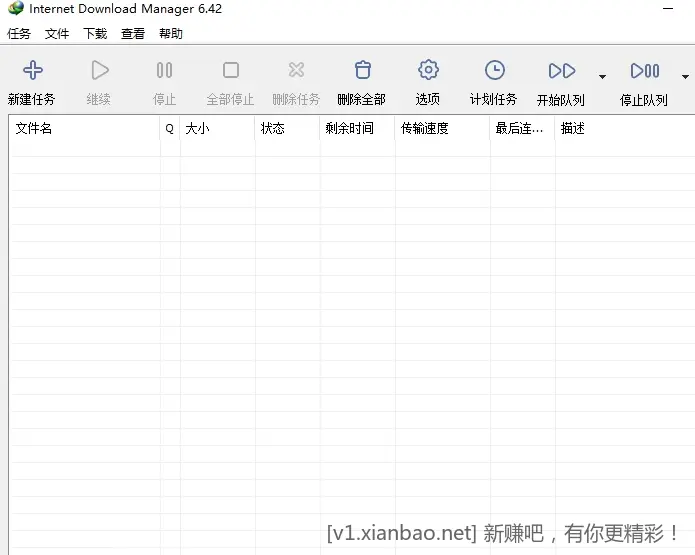Minimize the Internet Download Manager window
The image size is (695, 555).
click(x=668, y=8)
